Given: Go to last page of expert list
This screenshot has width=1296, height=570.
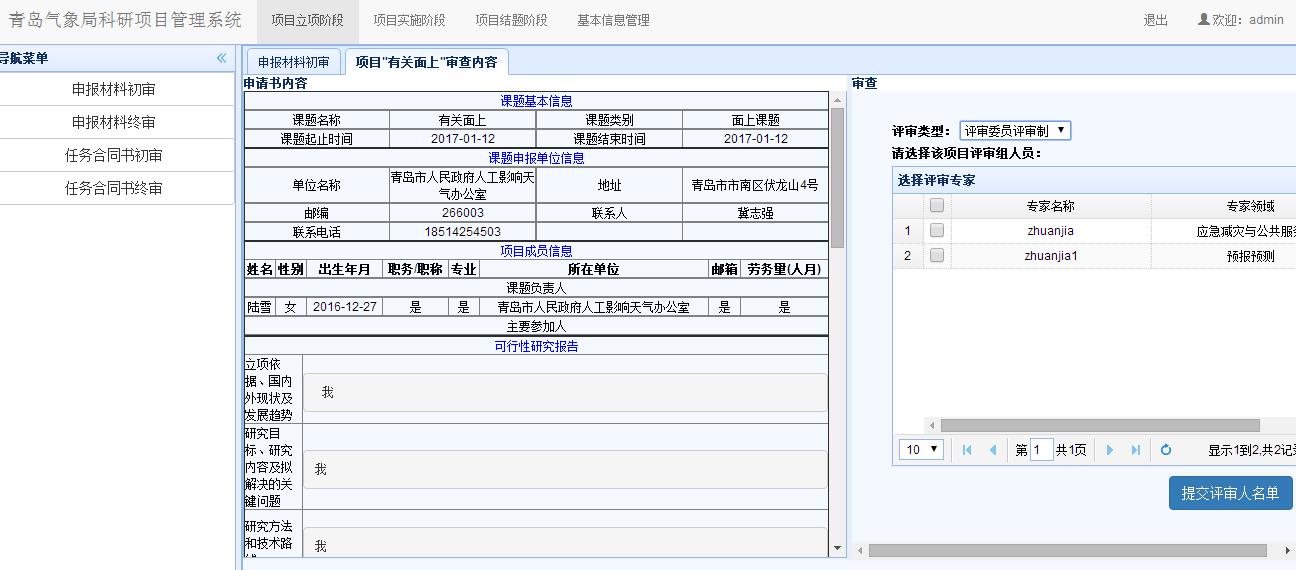Looking at the screenshot, I should click(1136, 450).
